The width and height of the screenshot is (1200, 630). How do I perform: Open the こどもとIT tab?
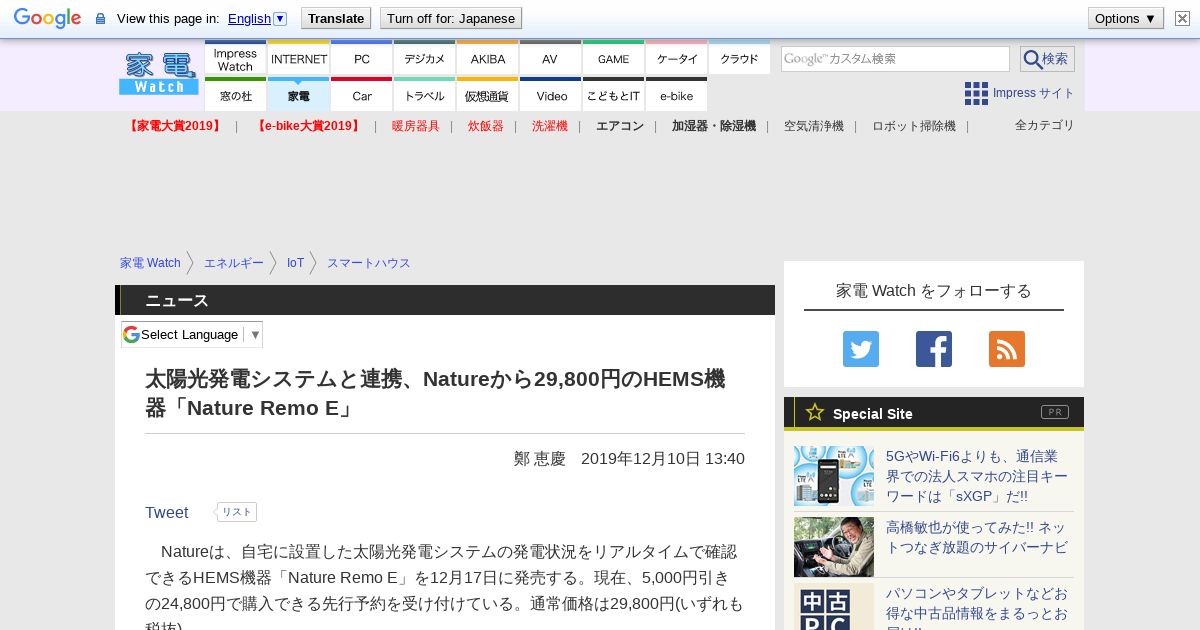(x=613, y=96)
